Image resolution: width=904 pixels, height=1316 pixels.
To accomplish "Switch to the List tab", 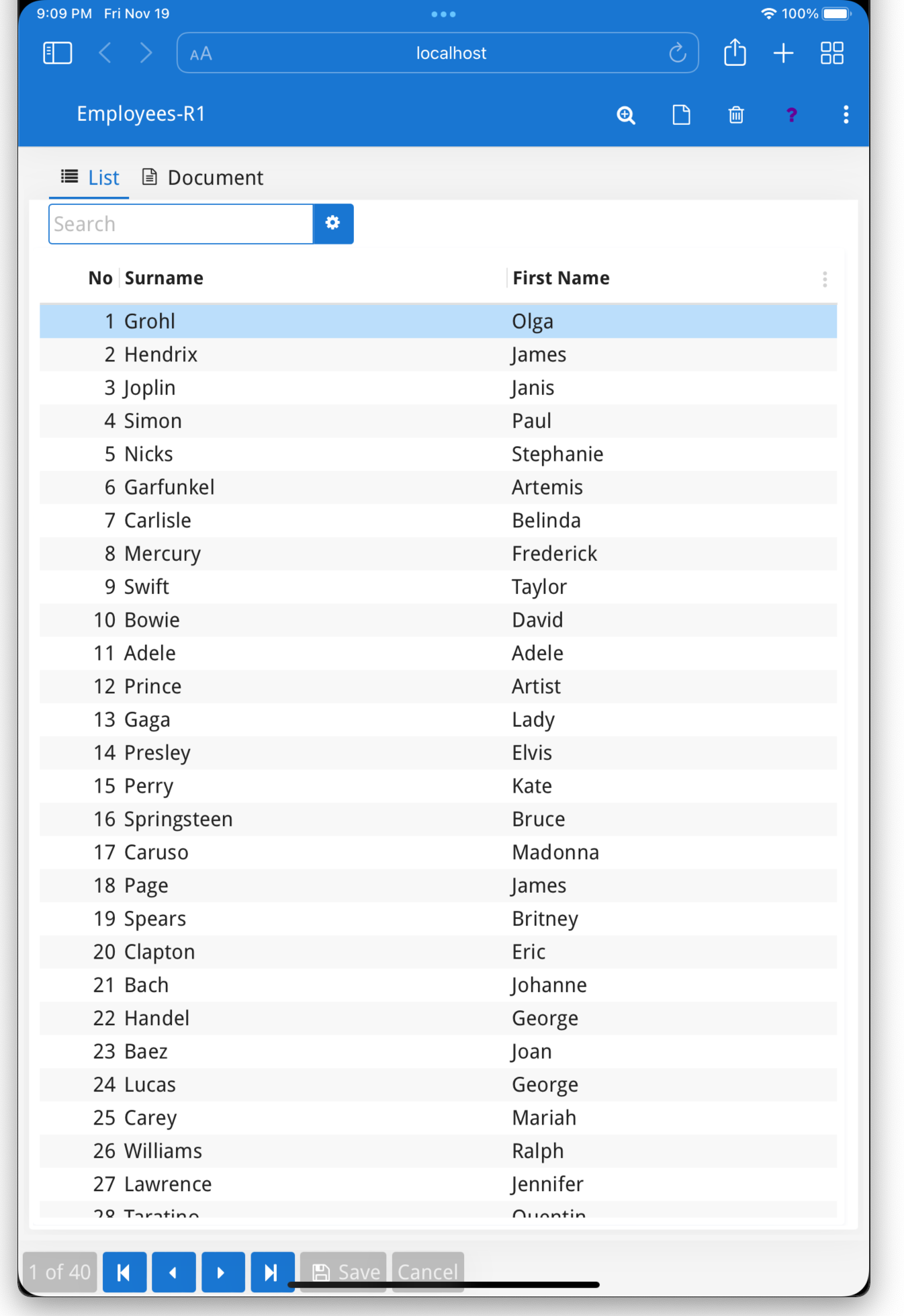I will coord(89,177).
